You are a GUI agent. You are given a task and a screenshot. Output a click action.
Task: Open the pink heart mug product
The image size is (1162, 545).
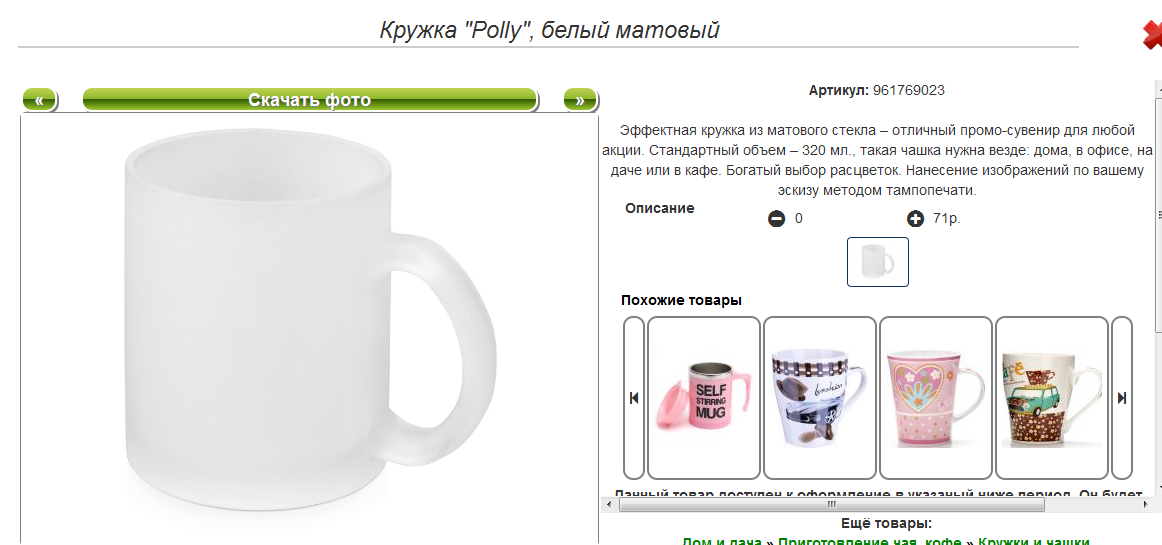click(x=935, y=398)
